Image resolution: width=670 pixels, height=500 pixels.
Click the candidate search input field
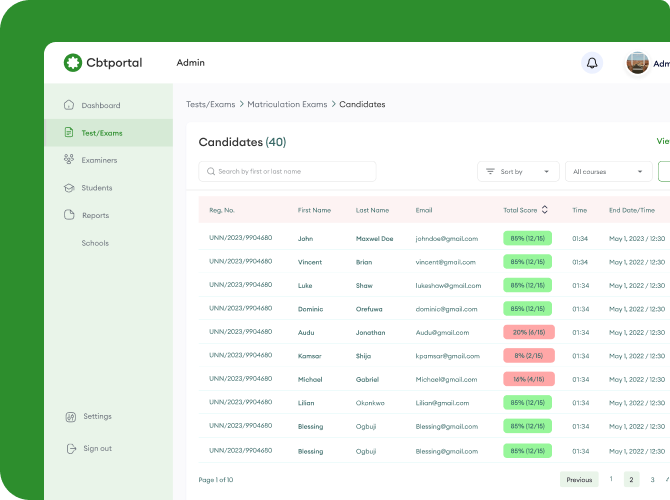pyautogui.click(x=288, y=172)
